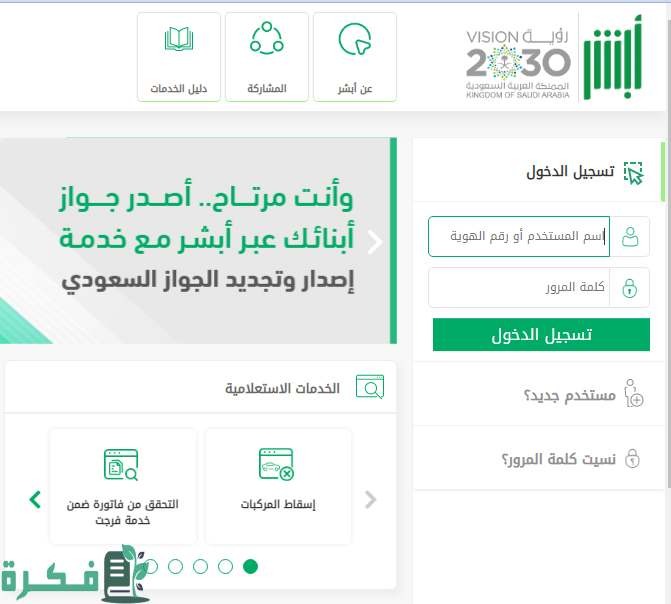Click the three-circles participation icon
Image resolution: width=671 pixels, height=604 pixels.
pyautogui.click(x=267, y=38)
